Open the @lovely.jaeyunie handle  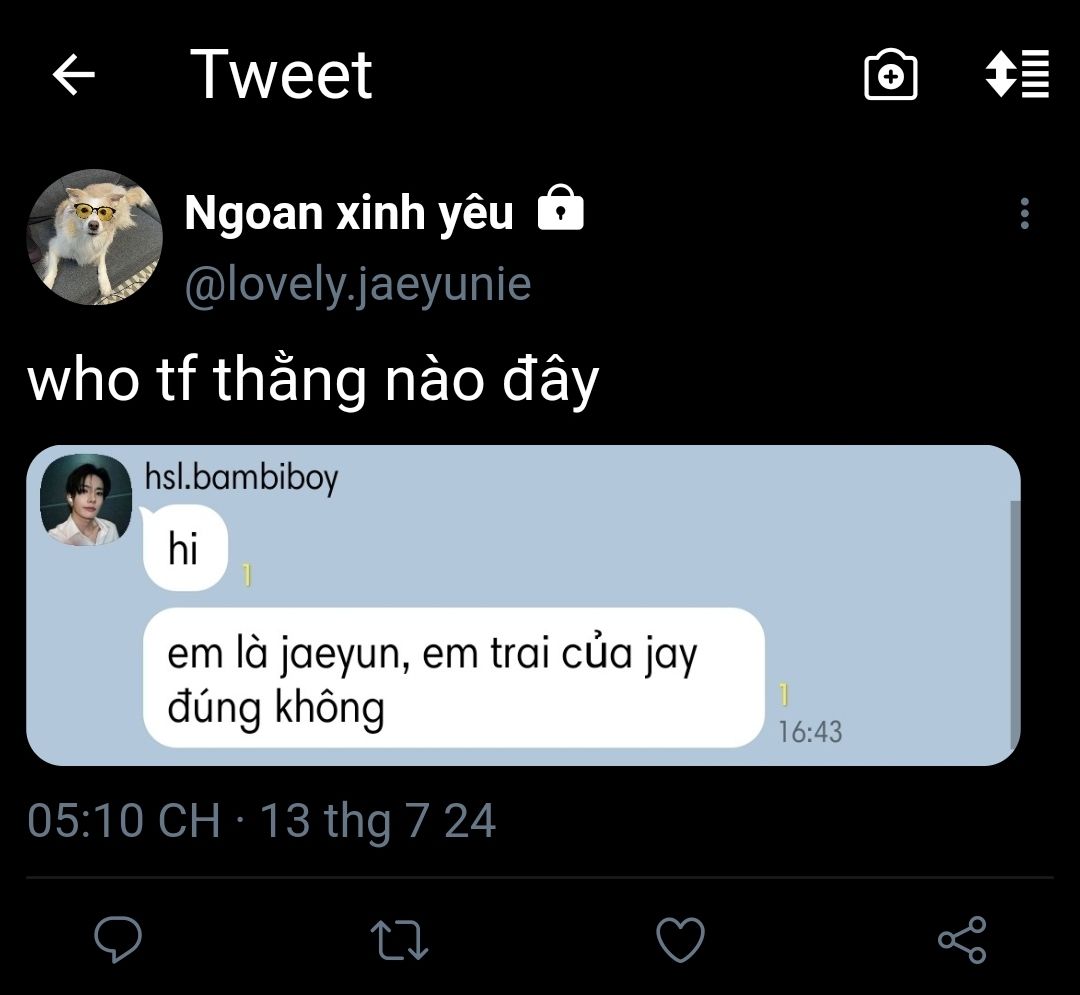(x=358, y=284)
